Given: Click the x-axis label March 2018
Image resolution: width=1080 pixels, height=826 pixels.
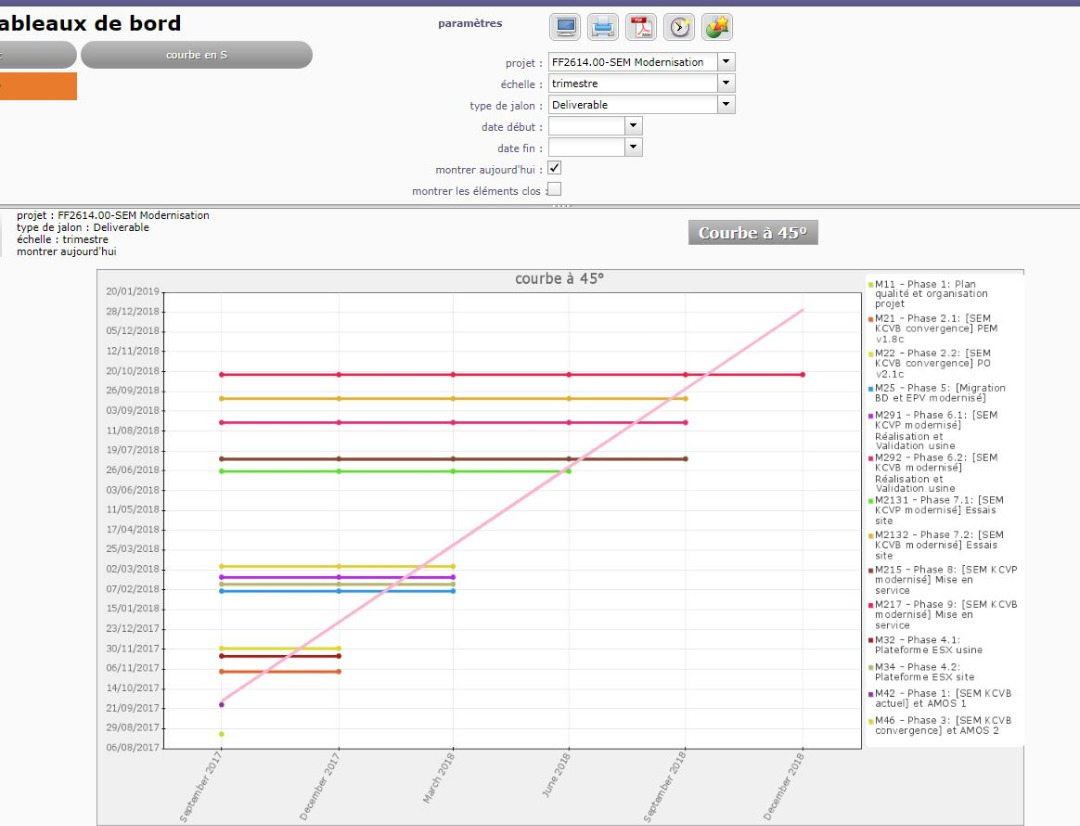Looking at the screenshot, I should click(x=439, y=778).
